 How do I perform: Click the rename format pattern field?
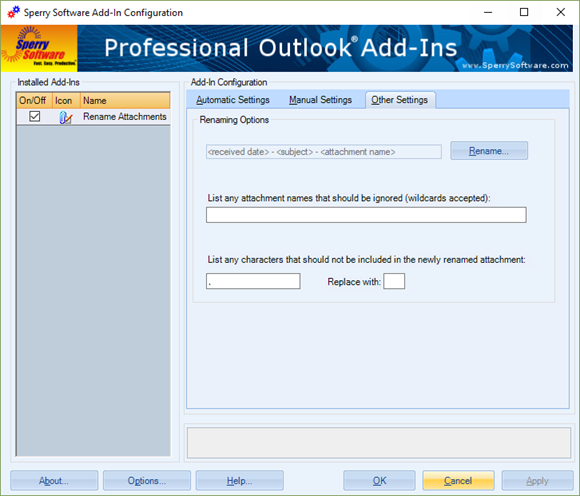(324, 152)
